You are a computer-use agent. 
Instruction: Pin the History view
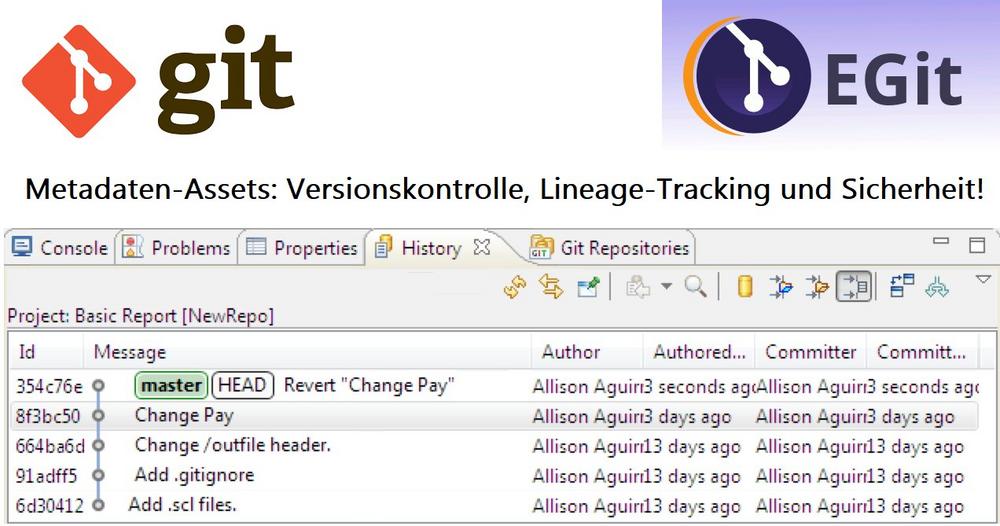[589, 288]
